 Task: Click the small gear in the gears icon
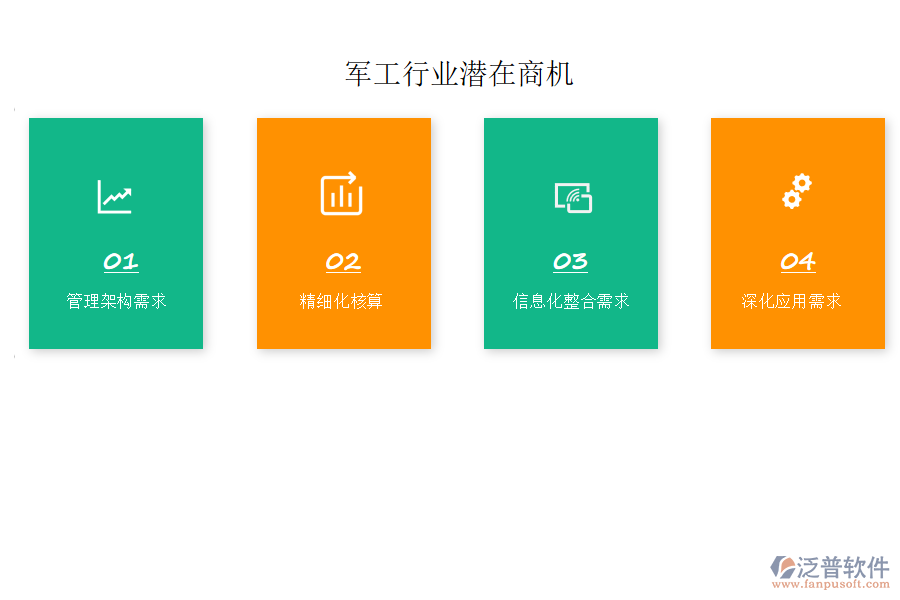(x=790, y=200)
